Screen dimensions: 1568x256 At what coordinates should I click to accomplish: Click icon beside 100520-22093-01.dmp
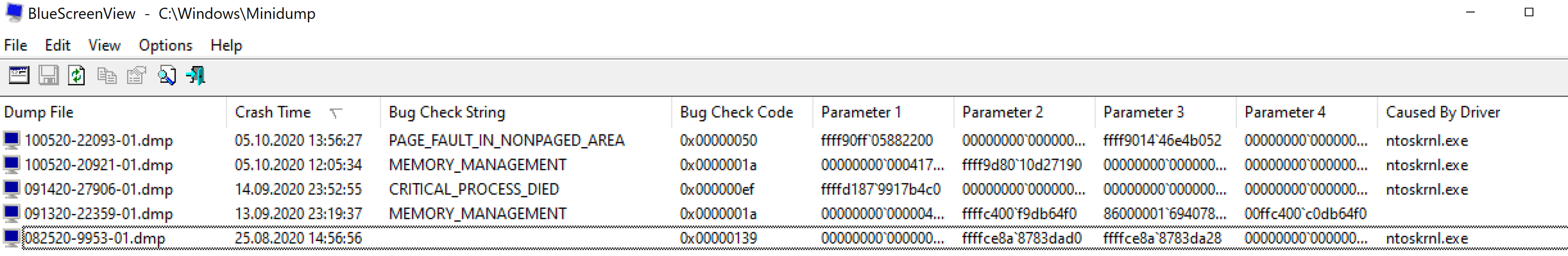pyautogui.click(x=11, y=140)
